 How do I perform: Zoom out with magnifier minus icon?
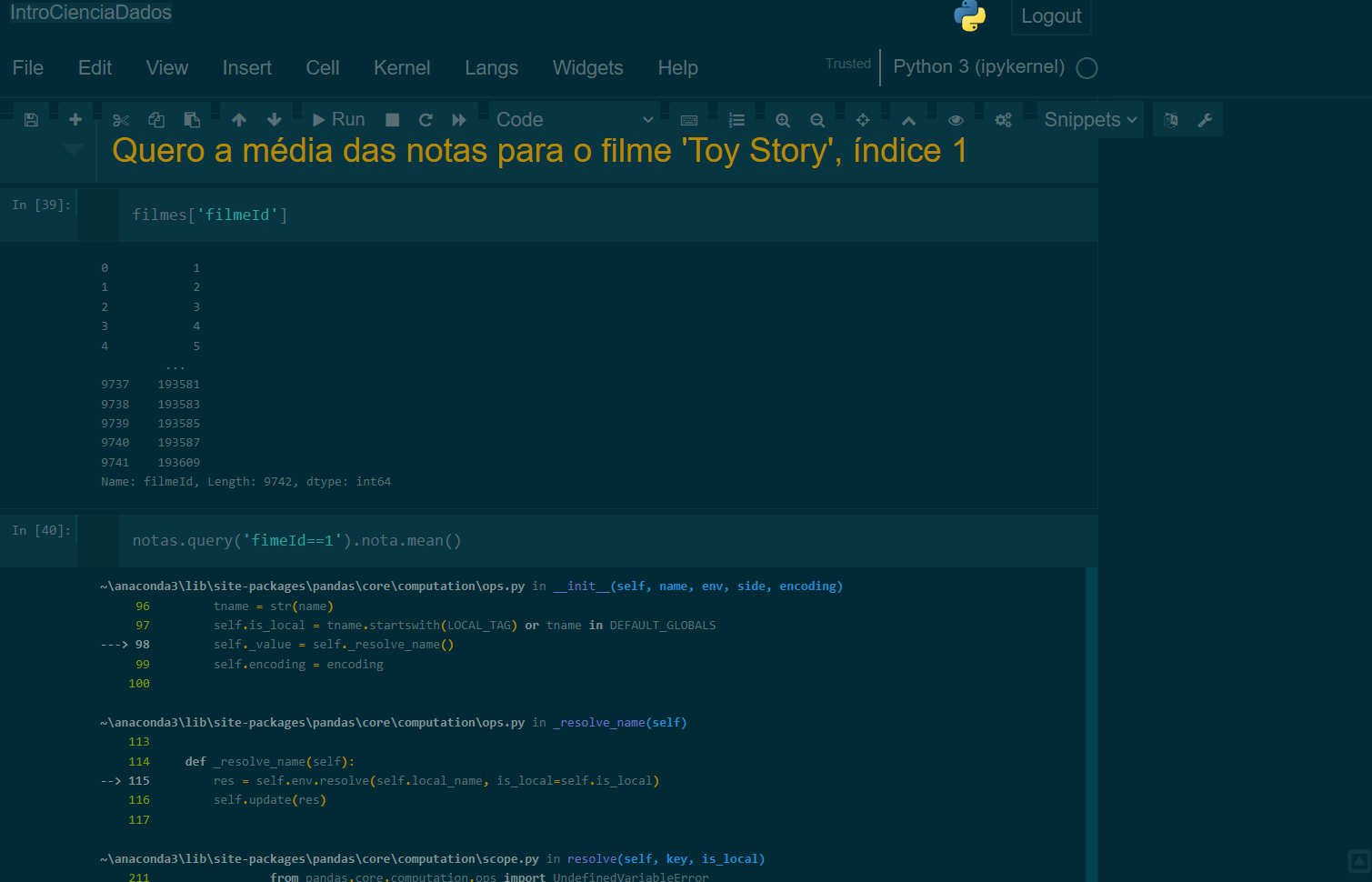817,120
